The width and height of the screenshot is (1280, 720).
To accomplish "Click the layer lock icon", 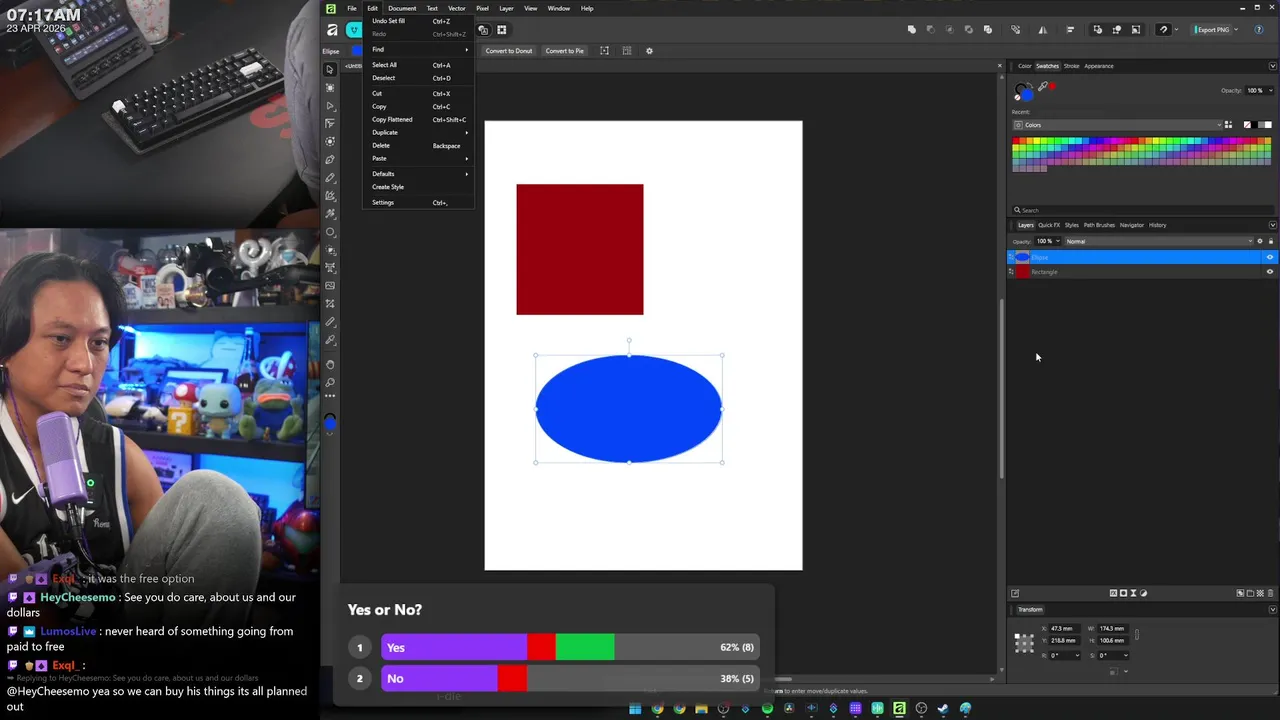I will click(1271, 241).
